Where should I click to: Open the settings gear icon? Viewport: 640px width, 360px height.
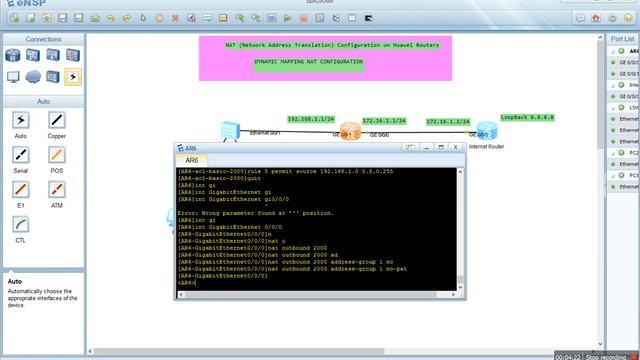pos(612,18)
